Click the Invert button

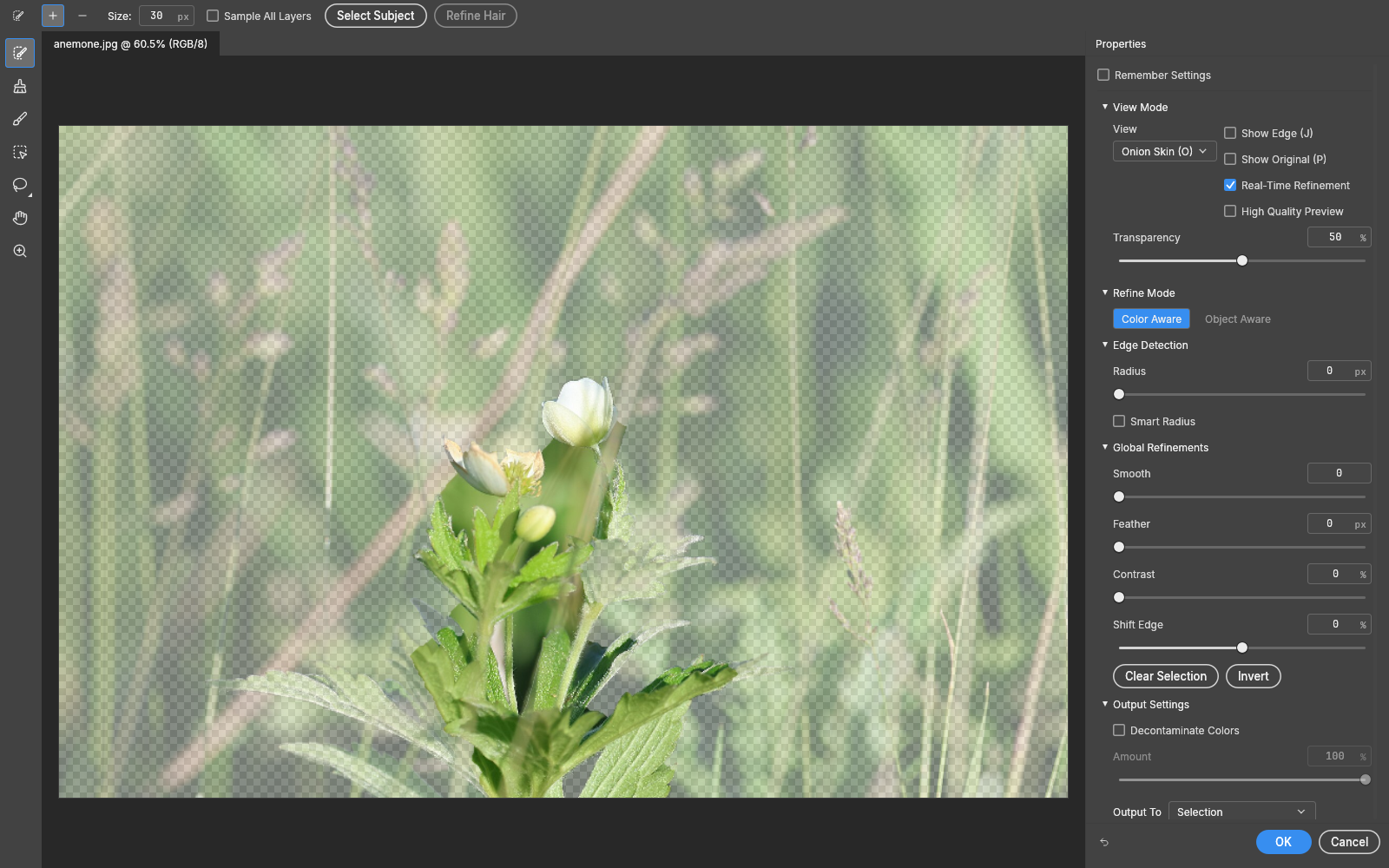click(x=1253, y=676)
